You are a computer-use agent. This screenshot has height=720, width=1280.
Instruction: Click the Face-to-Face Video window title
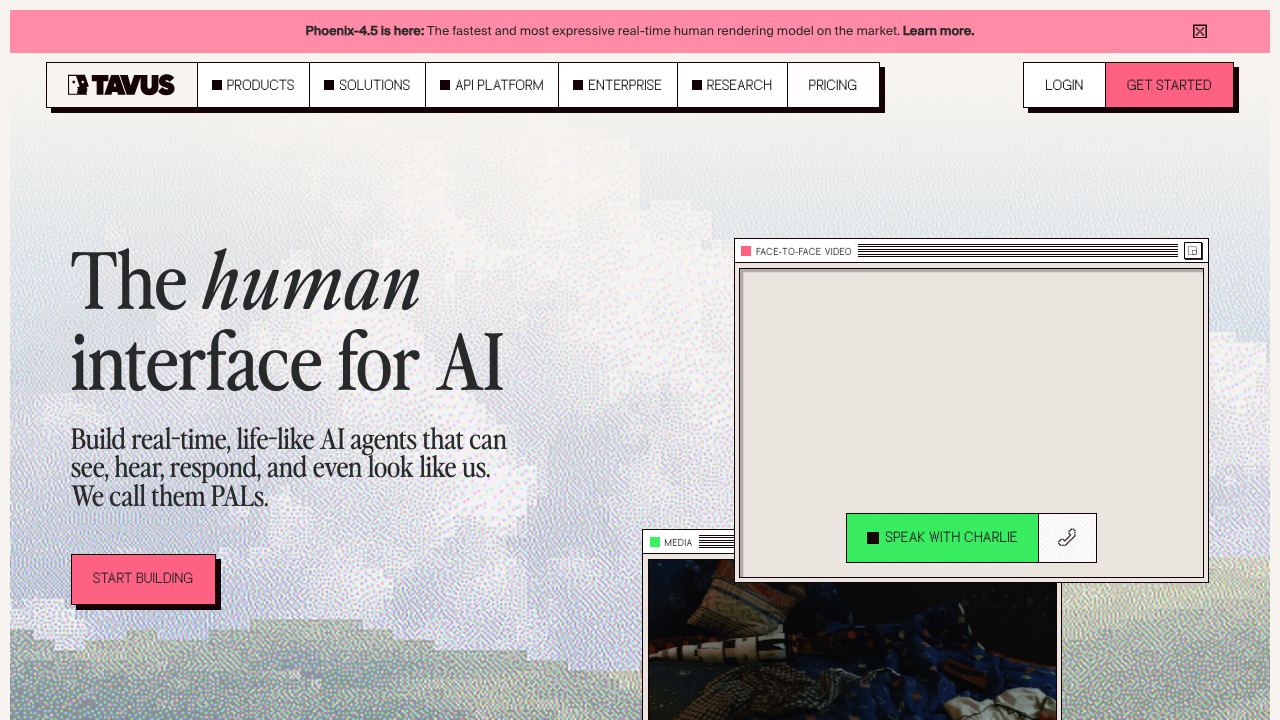804,251
